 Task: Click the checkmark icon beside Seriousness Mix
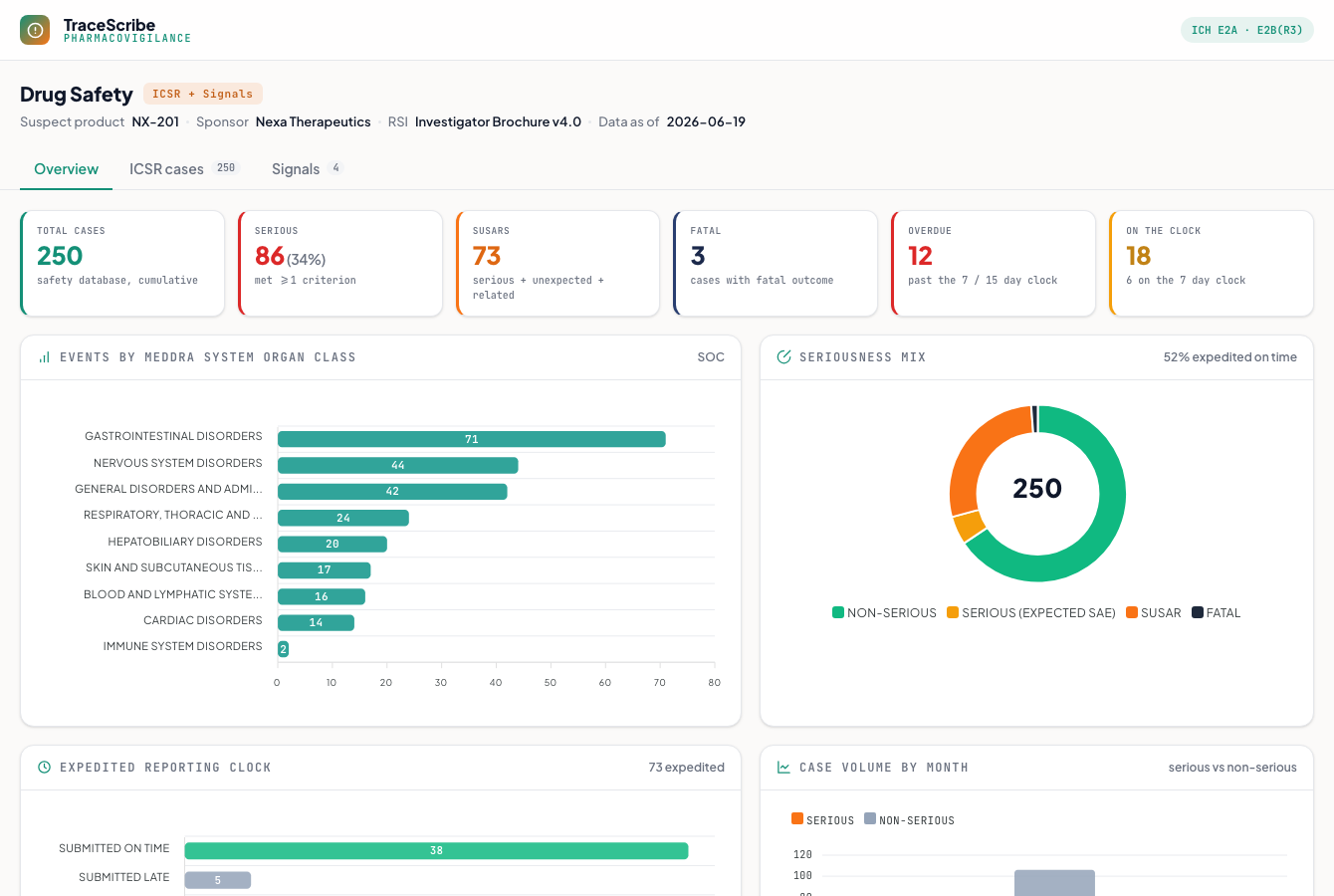point(783,357)
